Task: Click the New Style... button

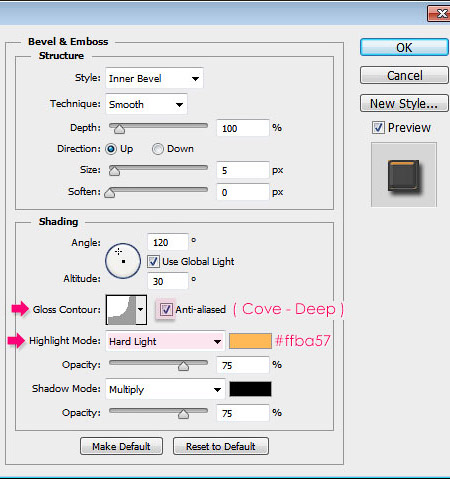Action: [404, 103]
